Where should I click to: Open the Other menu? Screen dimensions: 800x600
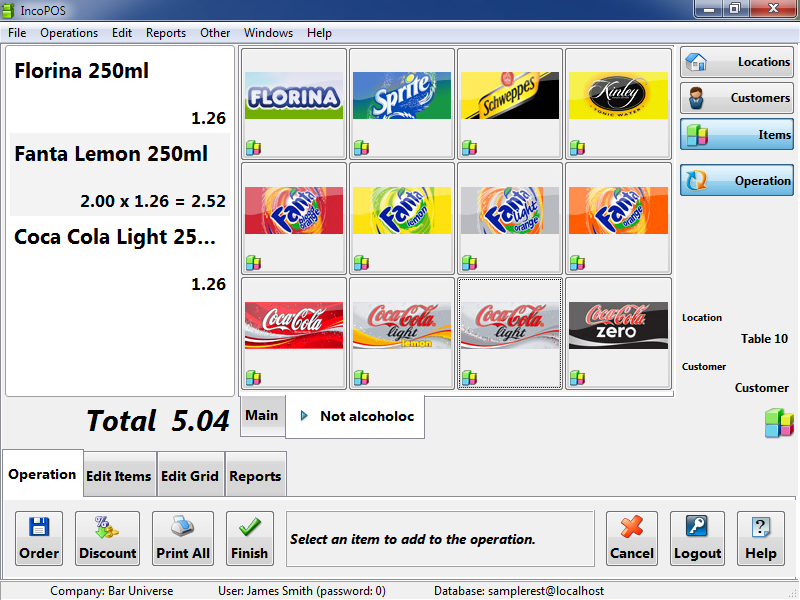[x=215, y=33]
